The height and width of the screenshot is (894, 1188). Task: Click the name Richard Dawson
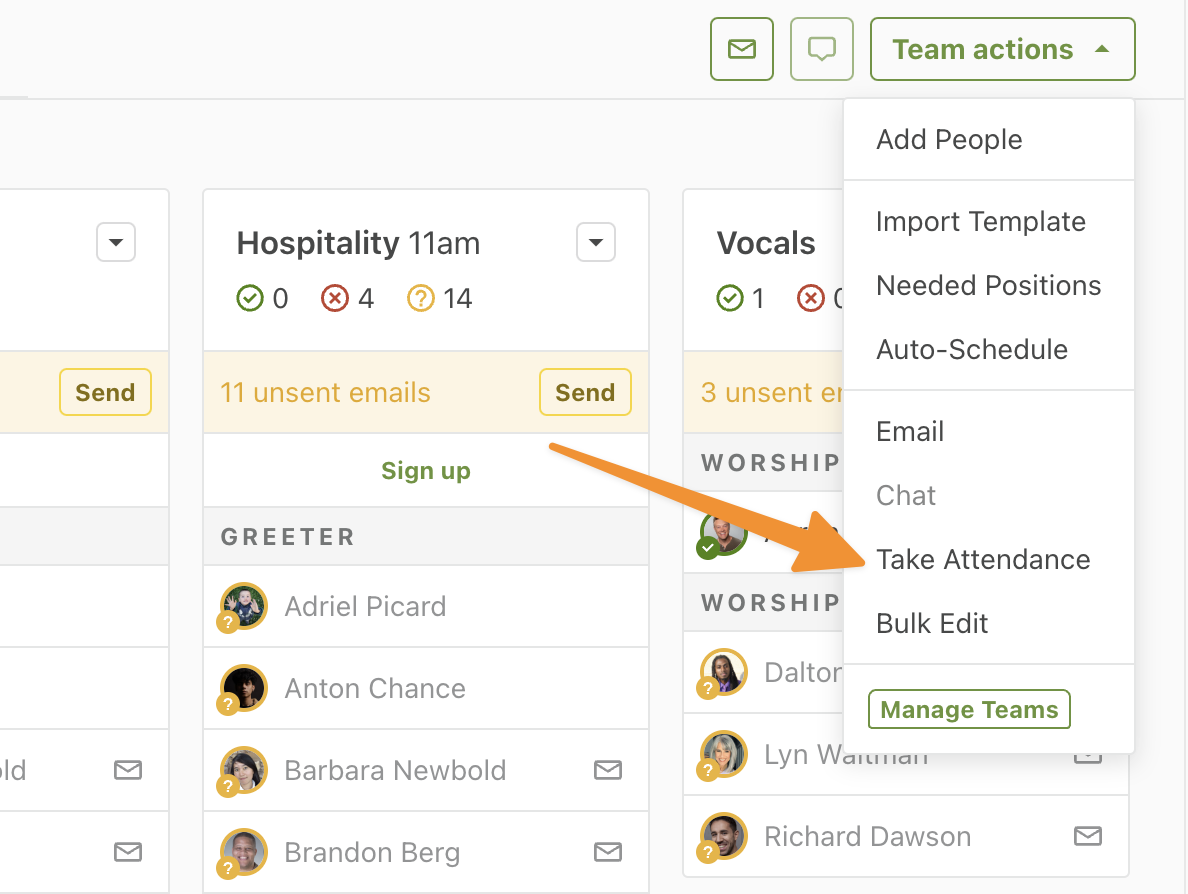pyautogui.click(x=868, y=836)
